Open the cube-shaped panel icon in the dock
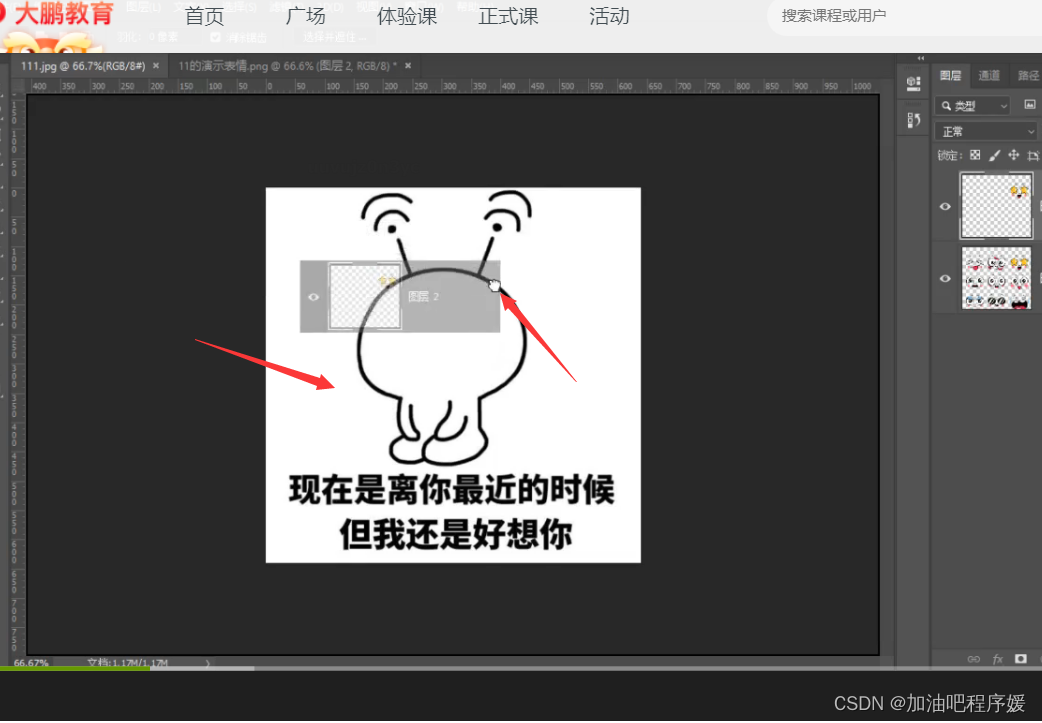Viewport: 1042px width, 723px height. (x=914, y=83)
